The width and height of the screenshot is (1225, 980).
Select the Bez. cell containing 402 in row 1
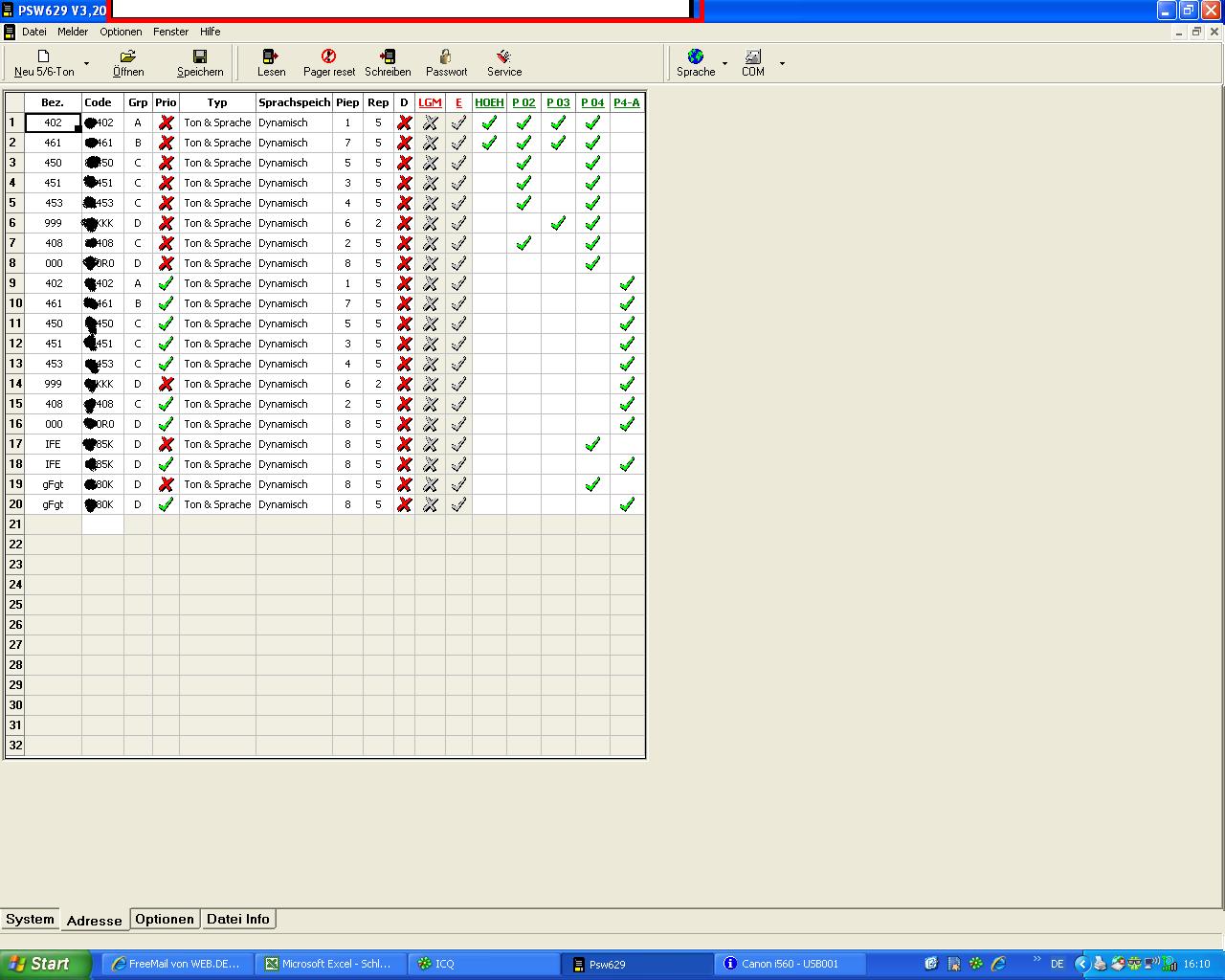pos(53,122)
